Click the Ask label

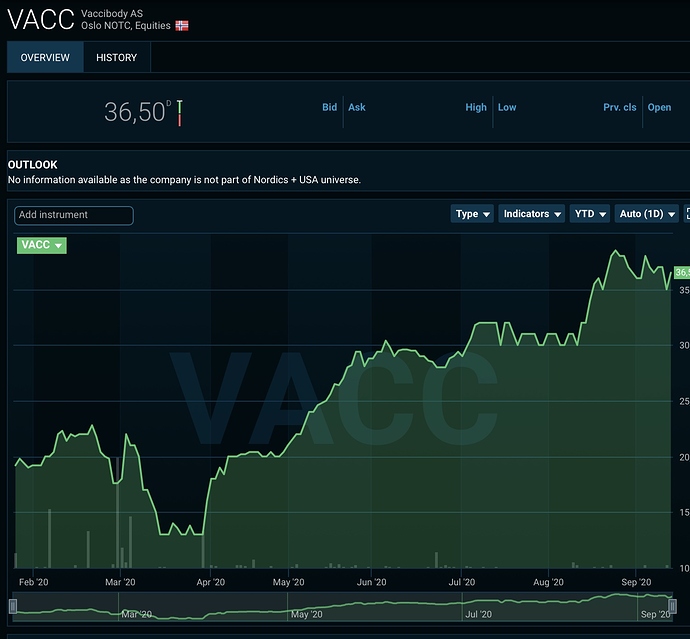(357, 107)
